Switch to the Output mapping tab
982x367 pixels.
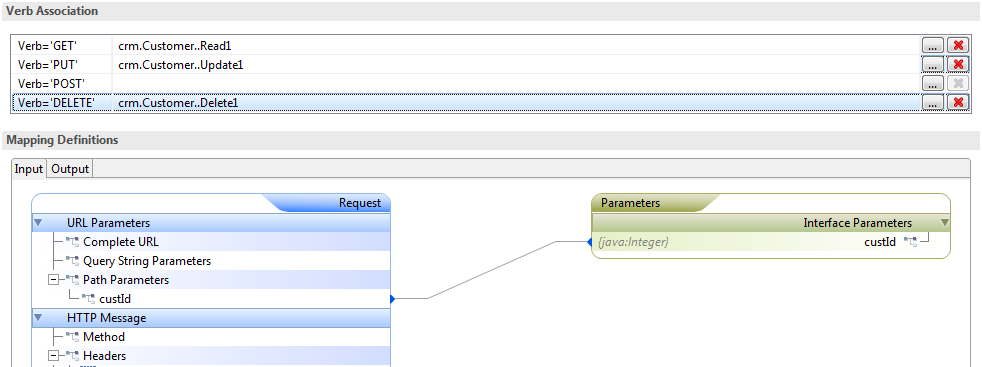click(70, 168)
